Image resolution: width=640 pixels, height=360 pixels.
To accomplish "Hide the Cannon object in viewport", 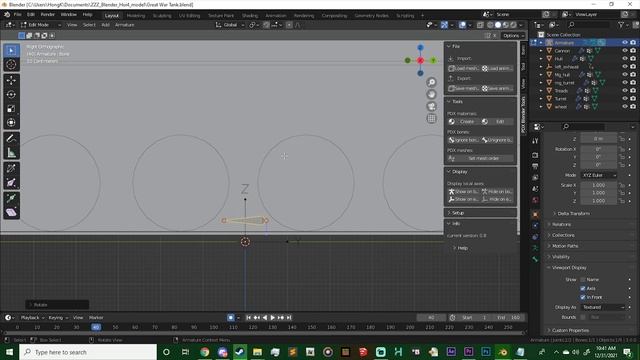I will point(625,51).
